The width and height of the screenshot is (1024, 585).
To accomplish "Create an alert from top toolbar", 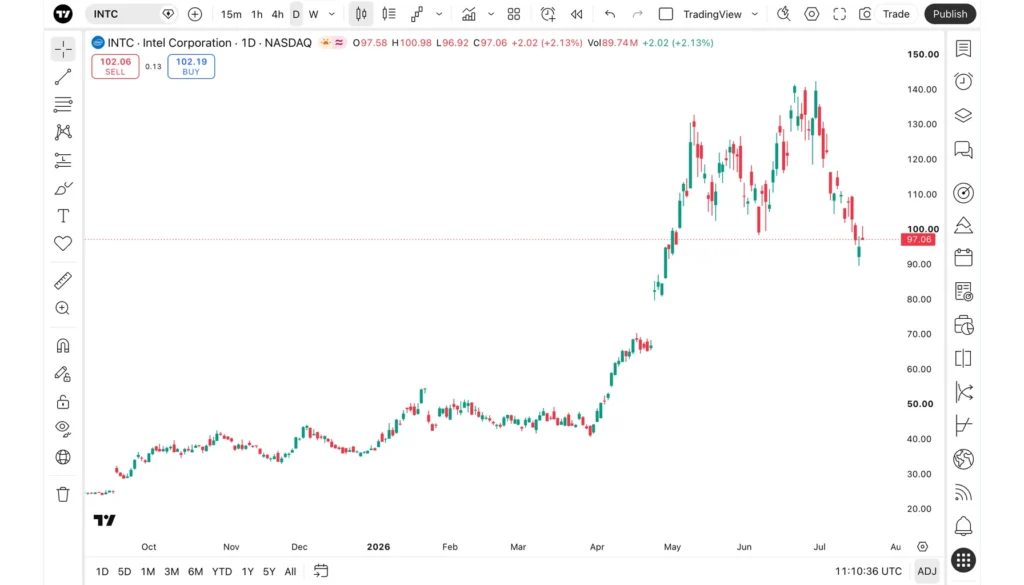I will pos(548,14).
